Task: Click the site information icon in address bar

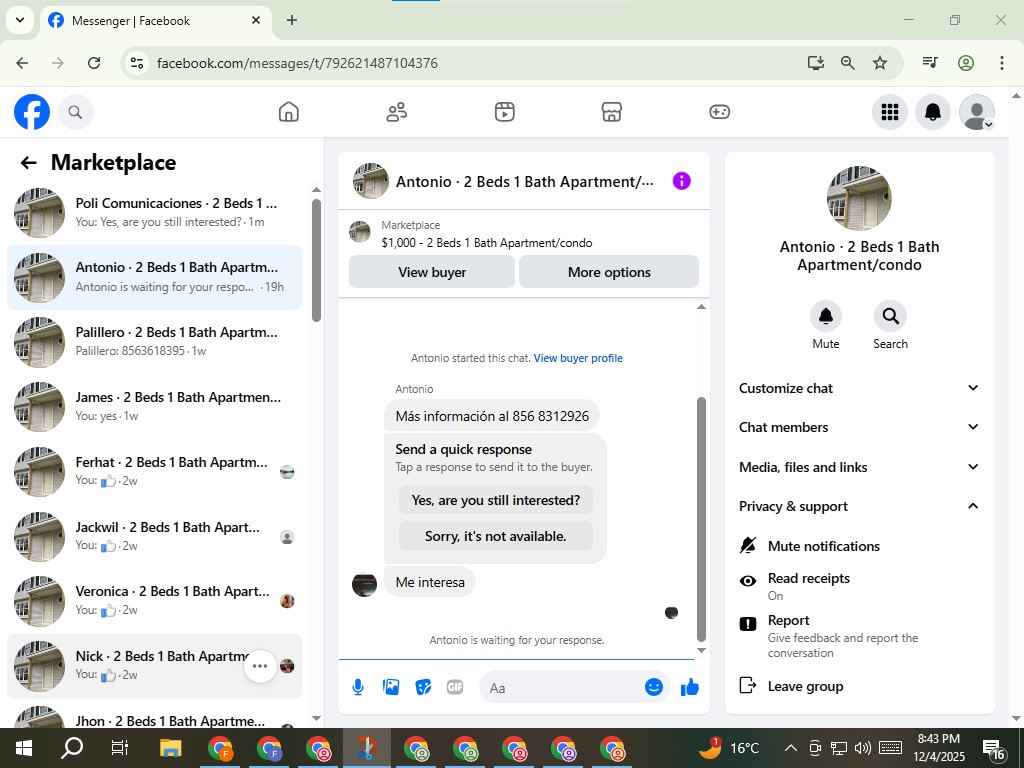Action: (x=136, y=63)
